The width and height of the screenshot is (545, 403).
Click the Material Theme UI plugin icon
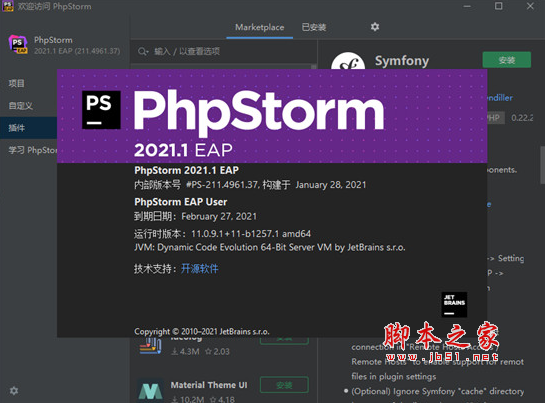pyautogui.click(x=150, y=390)
